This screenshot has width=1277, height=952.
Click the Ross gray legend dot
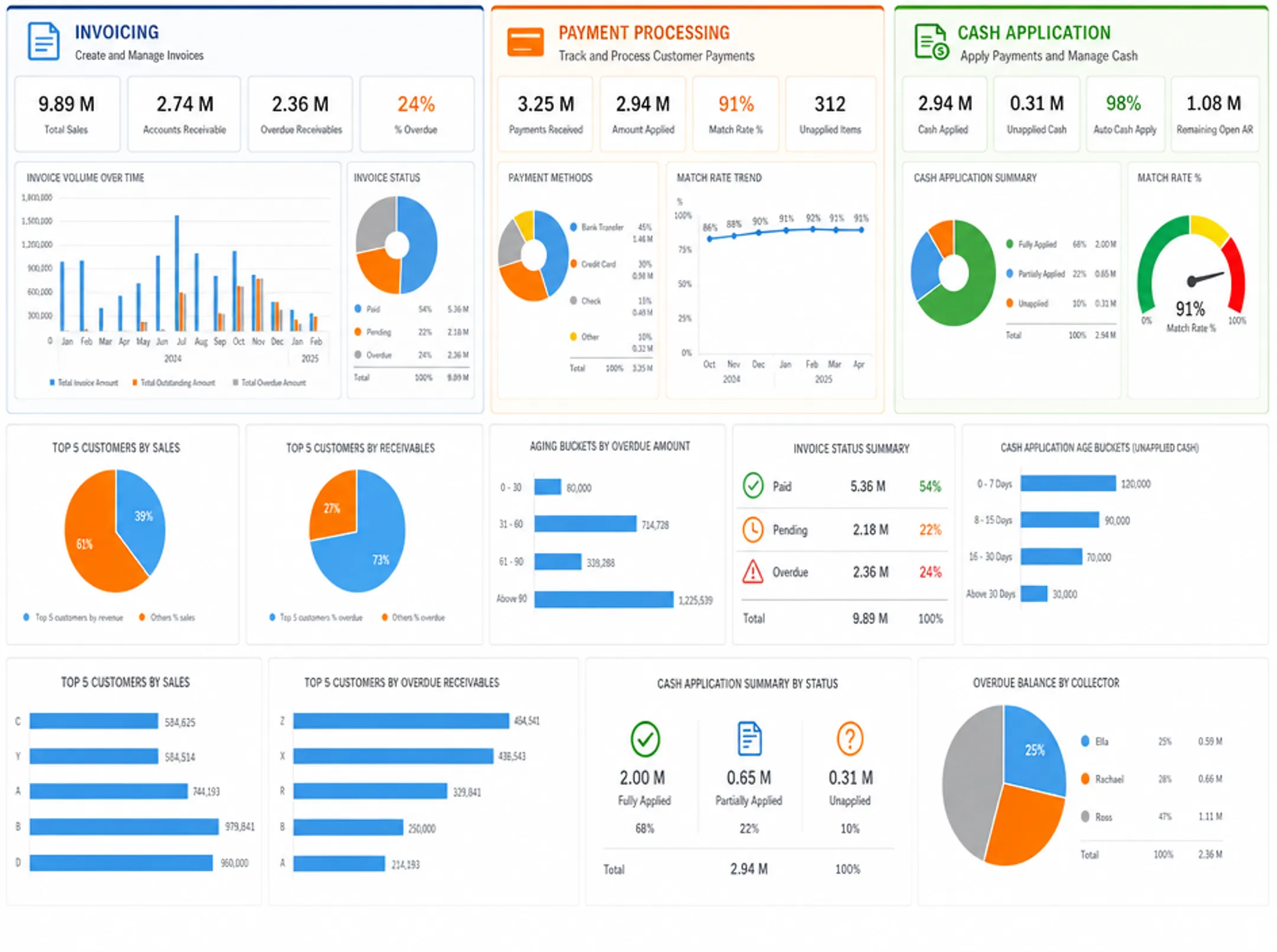click(x=1085, y=816)
